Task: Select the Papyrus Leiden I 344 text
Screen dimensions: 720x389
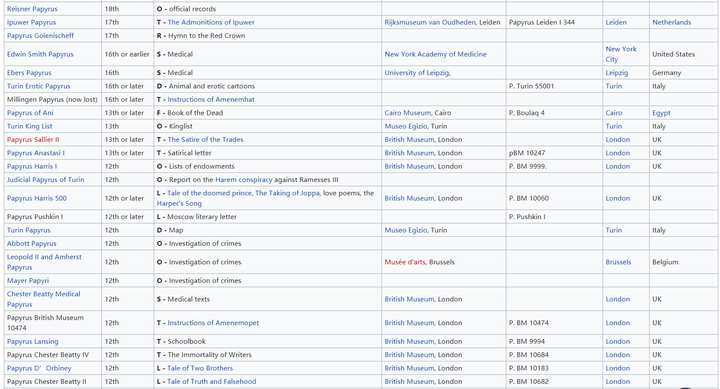Action: point(542,22)
